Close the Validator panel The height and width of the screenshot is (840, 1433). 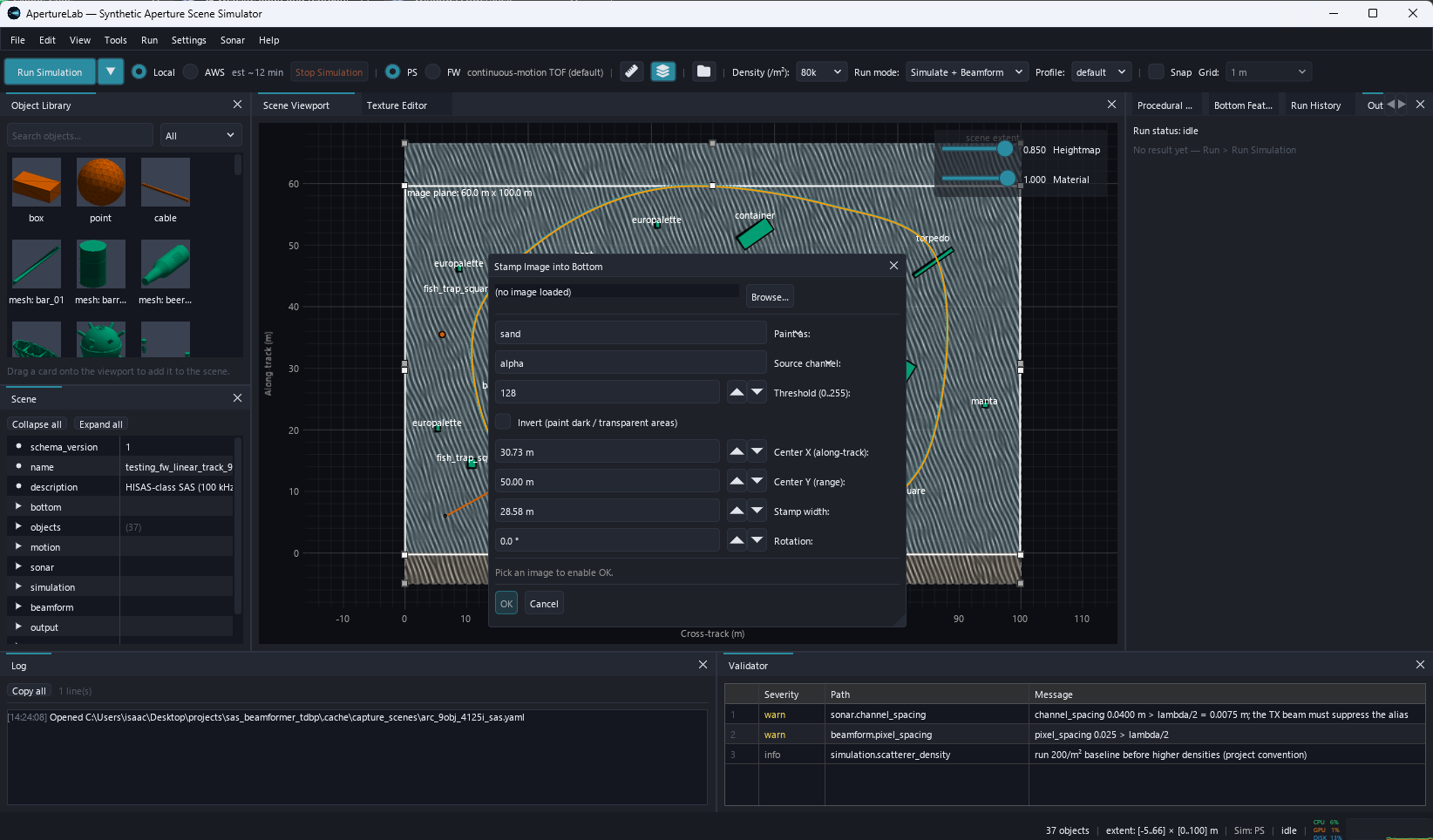tap(1420, 665)
